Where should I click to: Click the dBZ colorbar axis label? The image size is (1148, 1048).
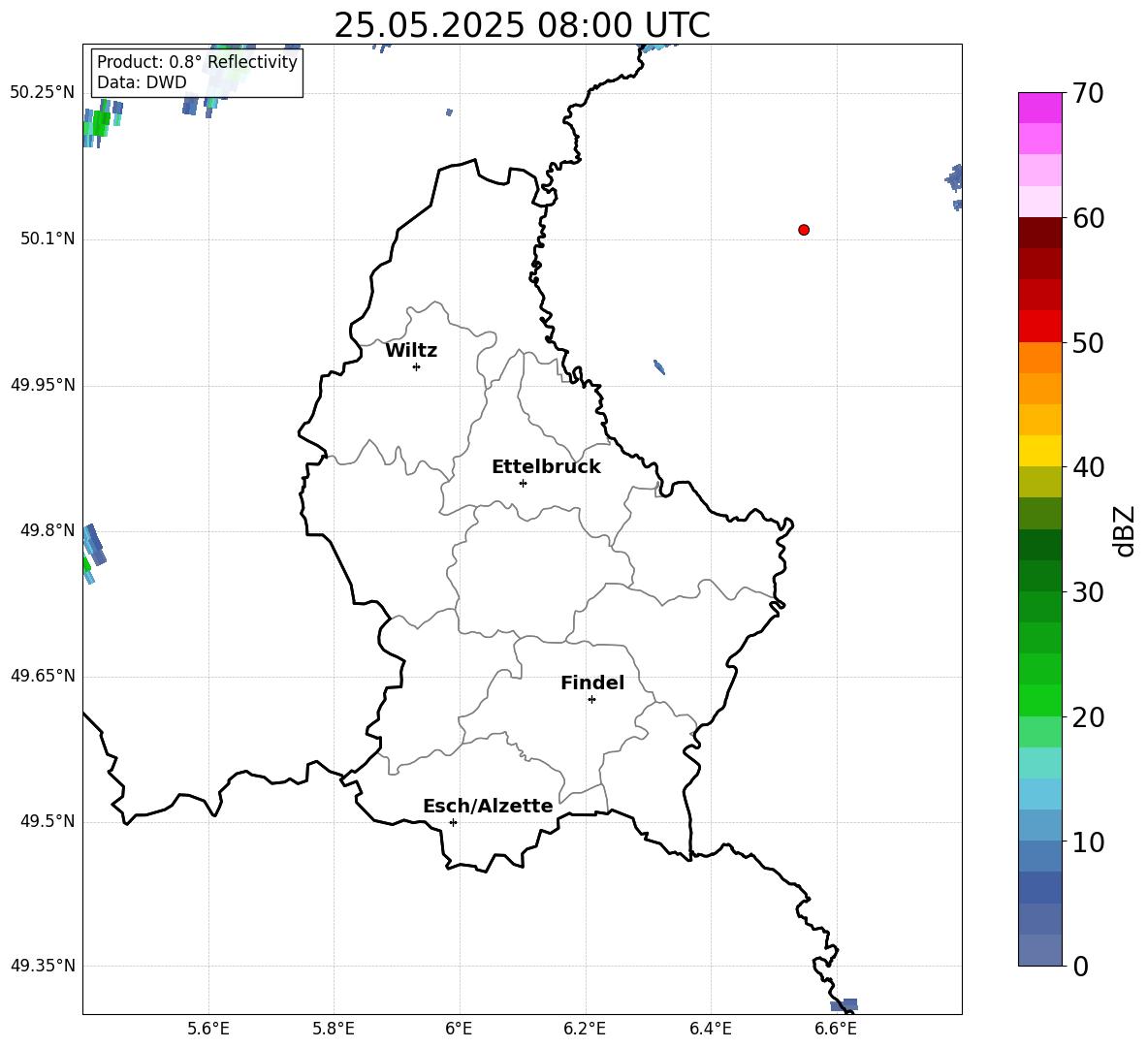tap(1124, 531)
